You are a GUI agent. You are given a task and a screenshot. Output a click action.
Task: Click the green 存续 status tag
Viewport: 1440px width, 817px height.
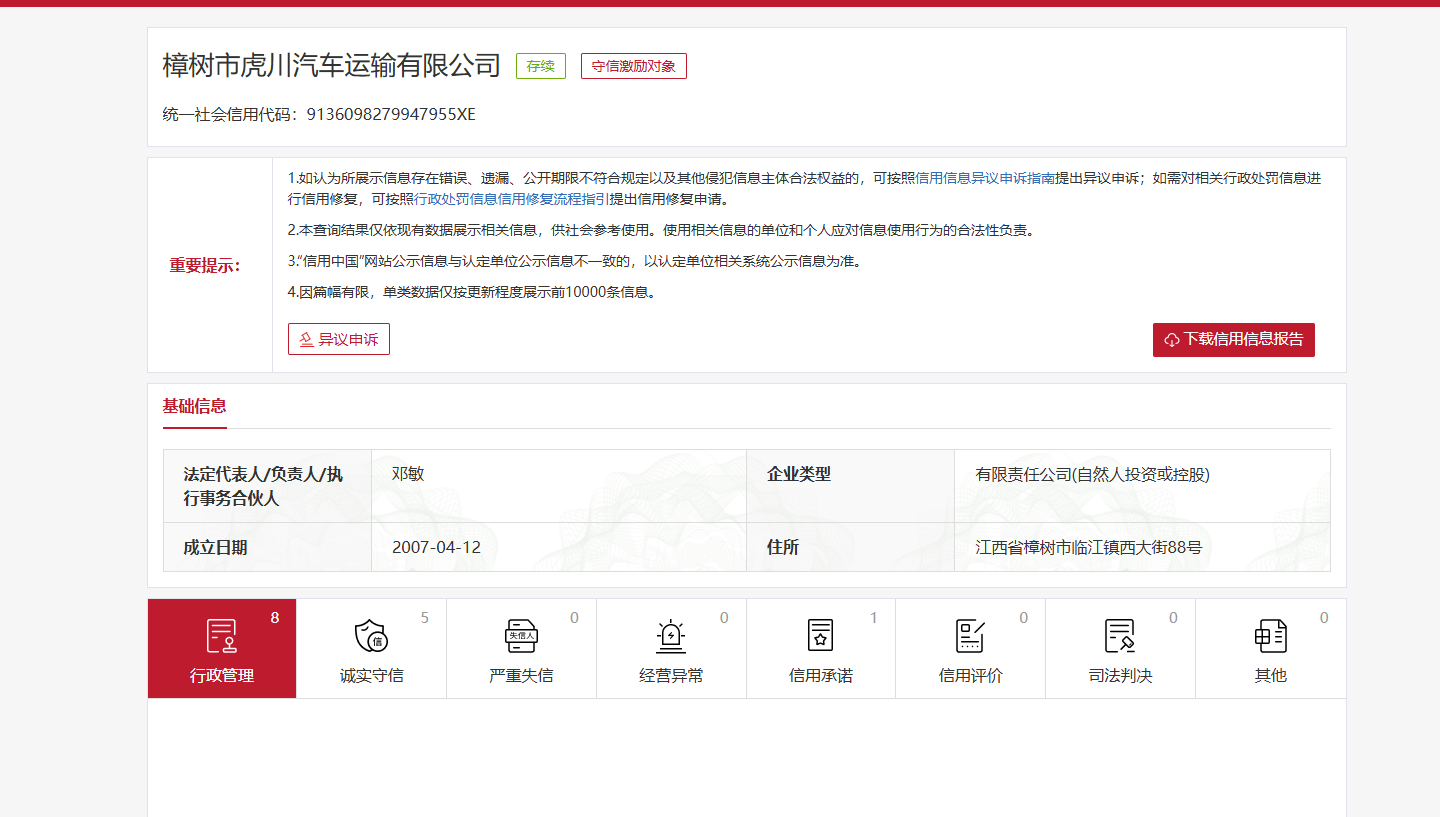(541, 67)
